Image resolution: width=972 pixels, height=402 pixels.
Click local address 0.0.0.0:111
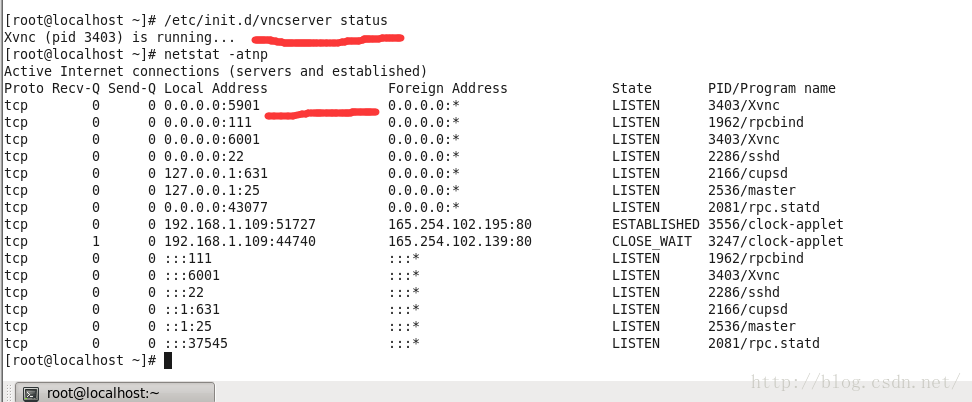208,122
